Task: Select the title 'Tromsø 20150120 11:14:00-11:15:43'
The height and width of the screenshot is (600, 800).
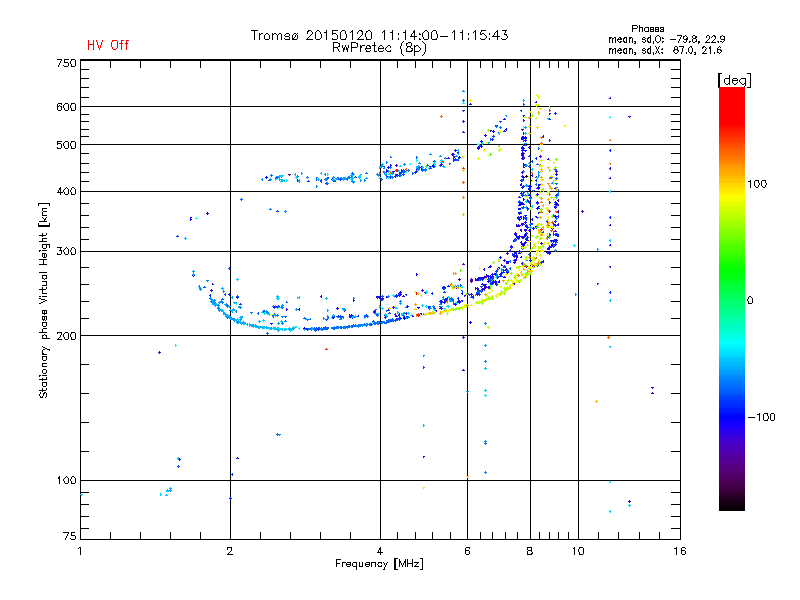Action: [379, 35]
